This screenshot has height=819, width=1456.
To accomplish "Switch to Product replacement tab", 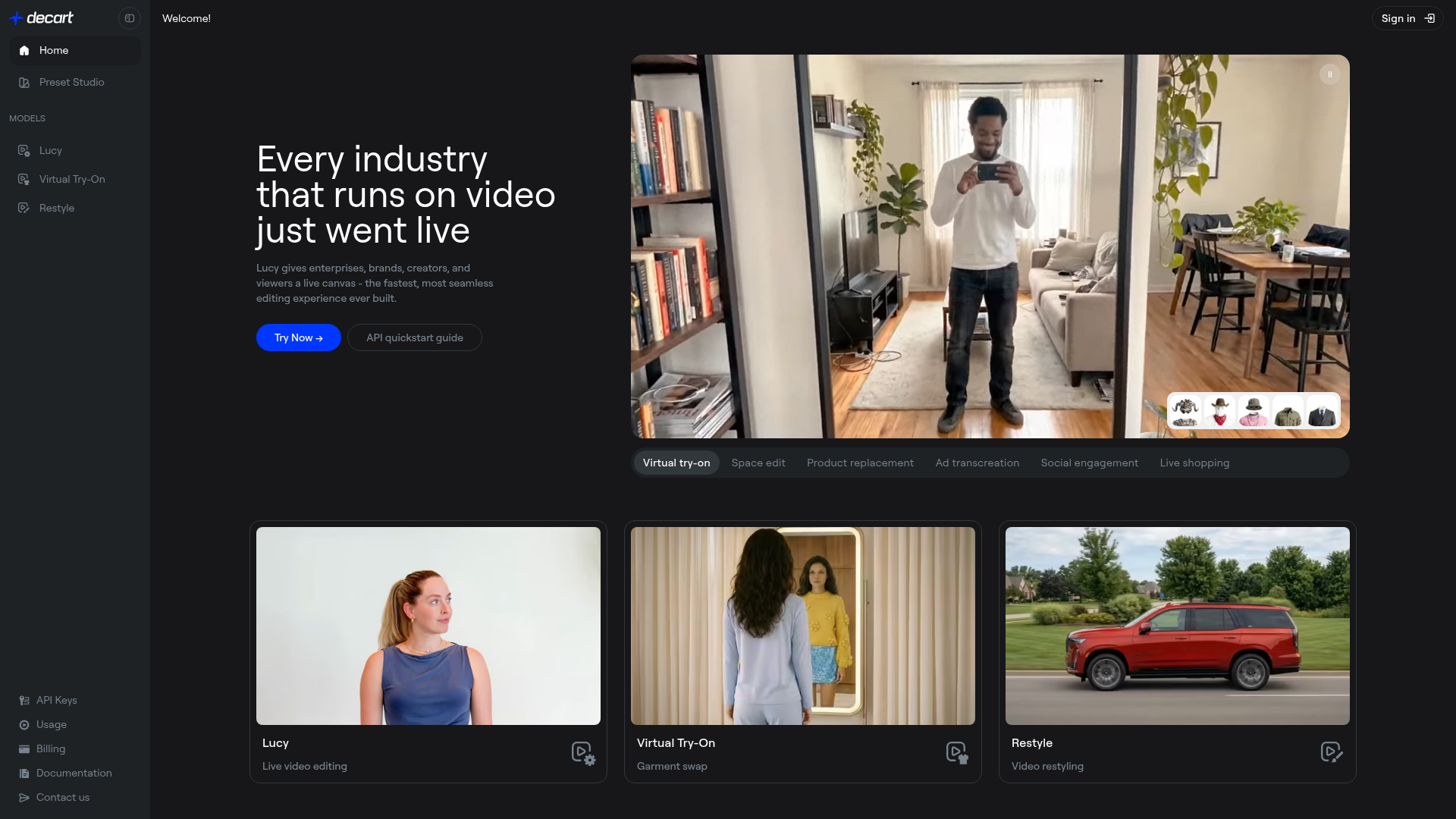I will [860, 463].
